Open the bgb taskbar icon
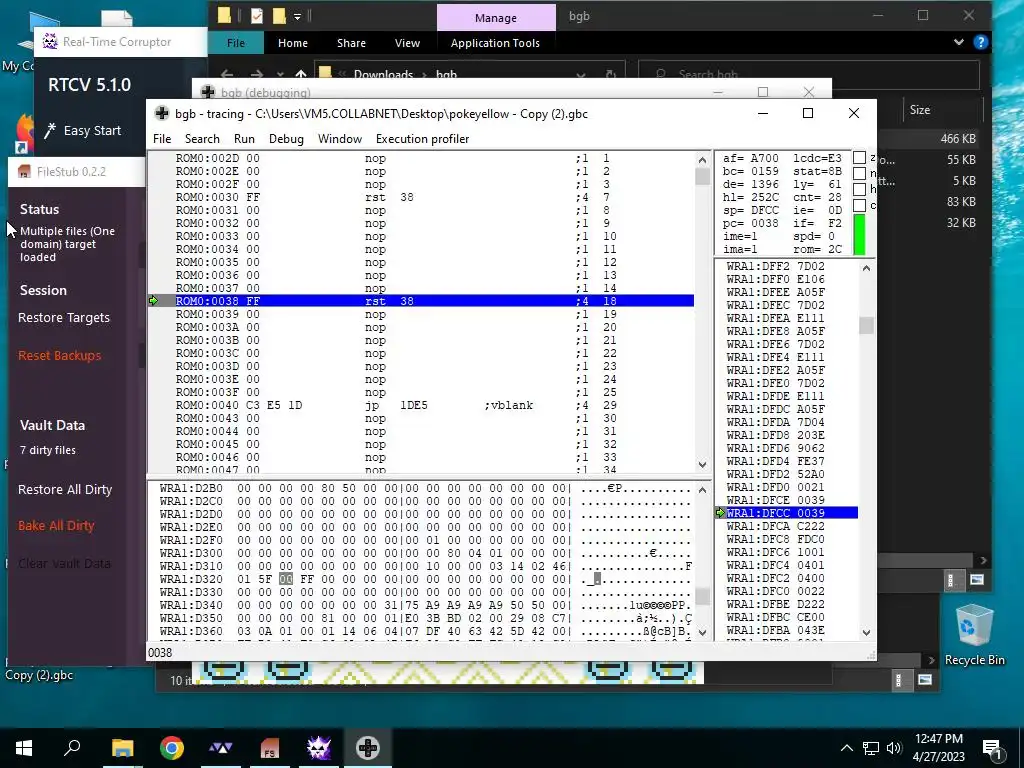 coord(368,748)
